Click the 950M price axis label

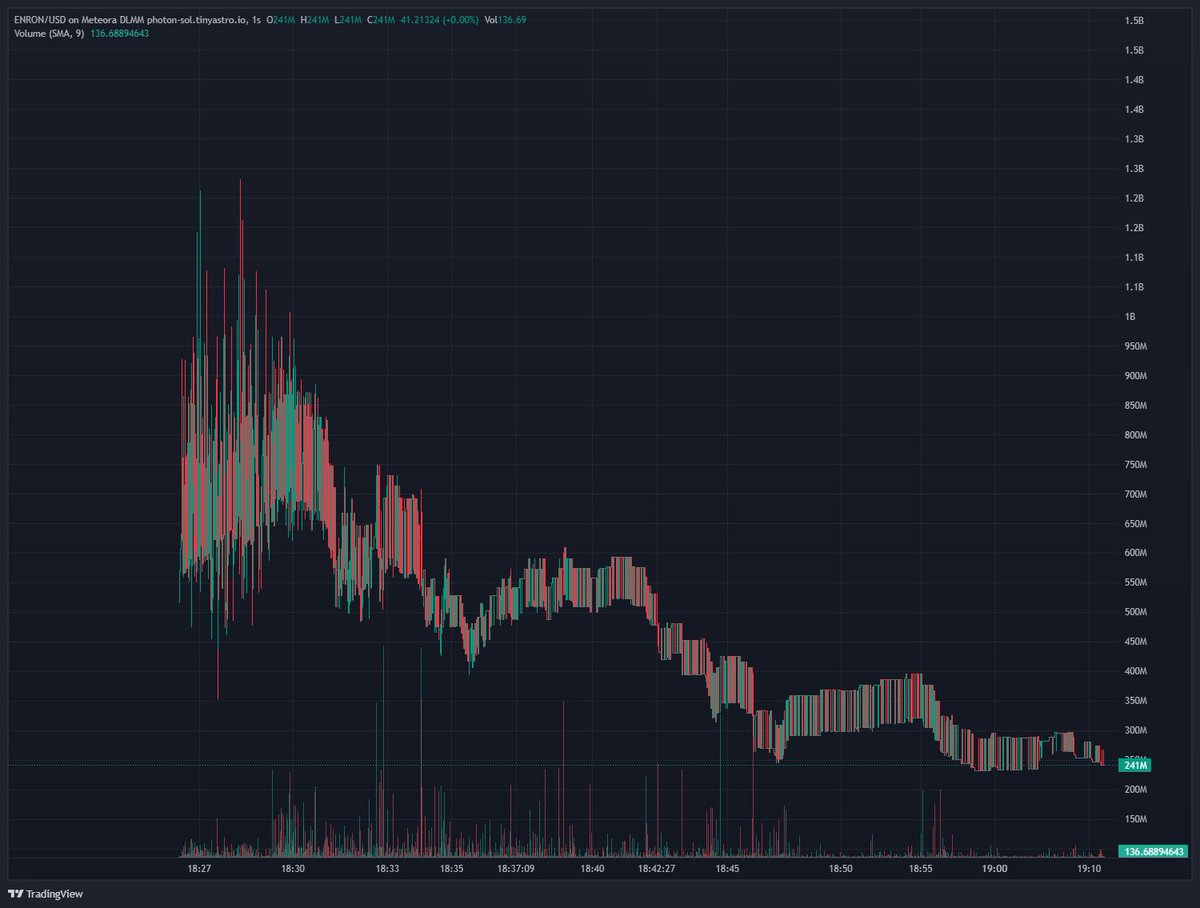pos(1135,347)
